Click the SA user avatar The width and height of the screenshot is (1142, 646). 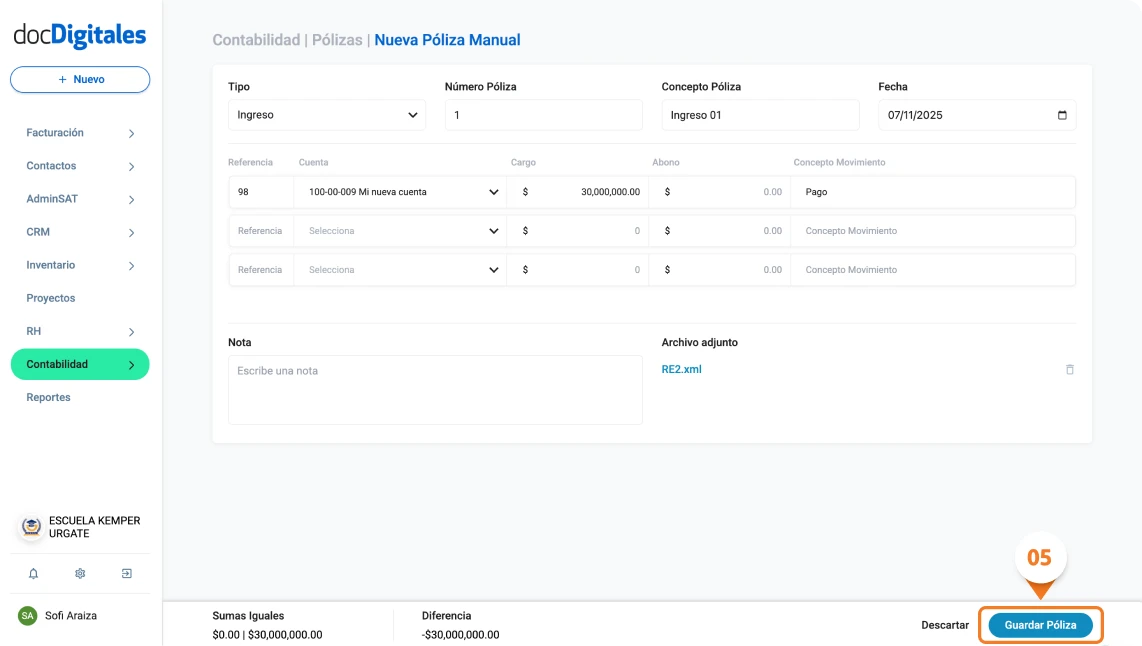(x=28, y=616)
